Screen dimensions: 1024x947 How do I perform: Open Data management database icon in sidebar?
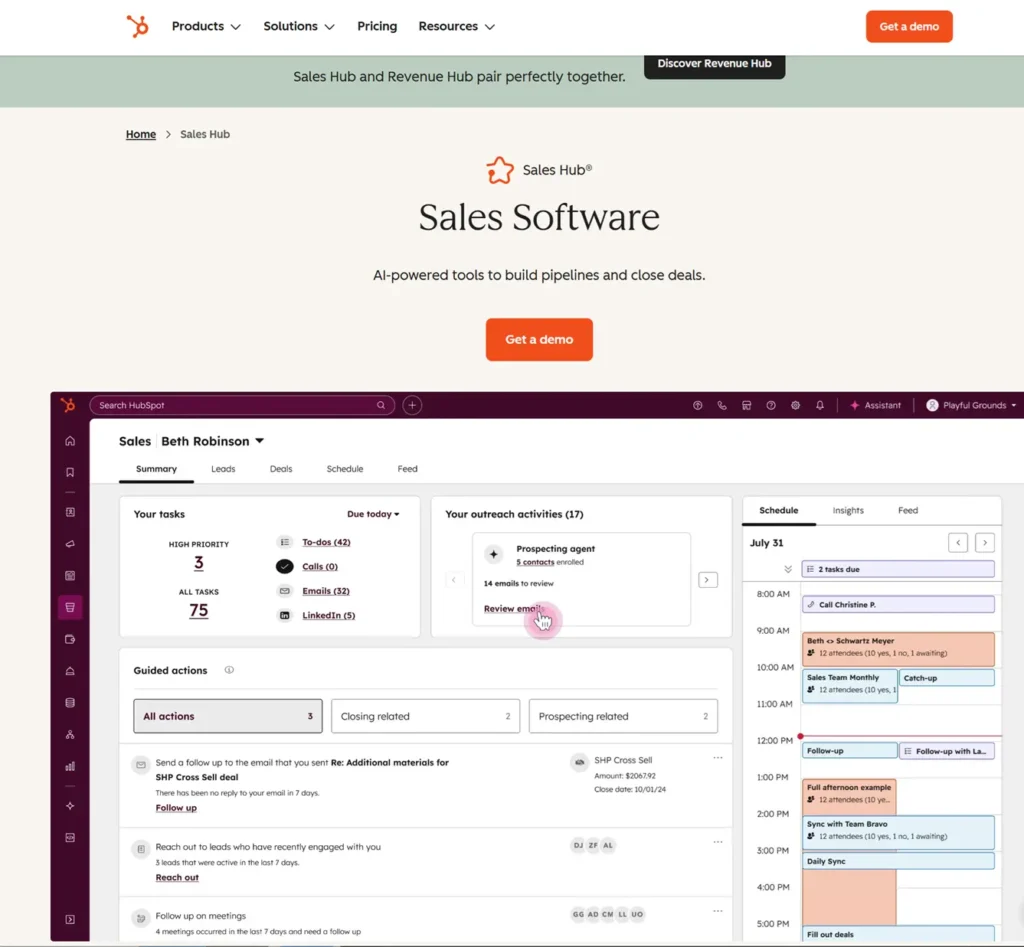coord(70,703)
